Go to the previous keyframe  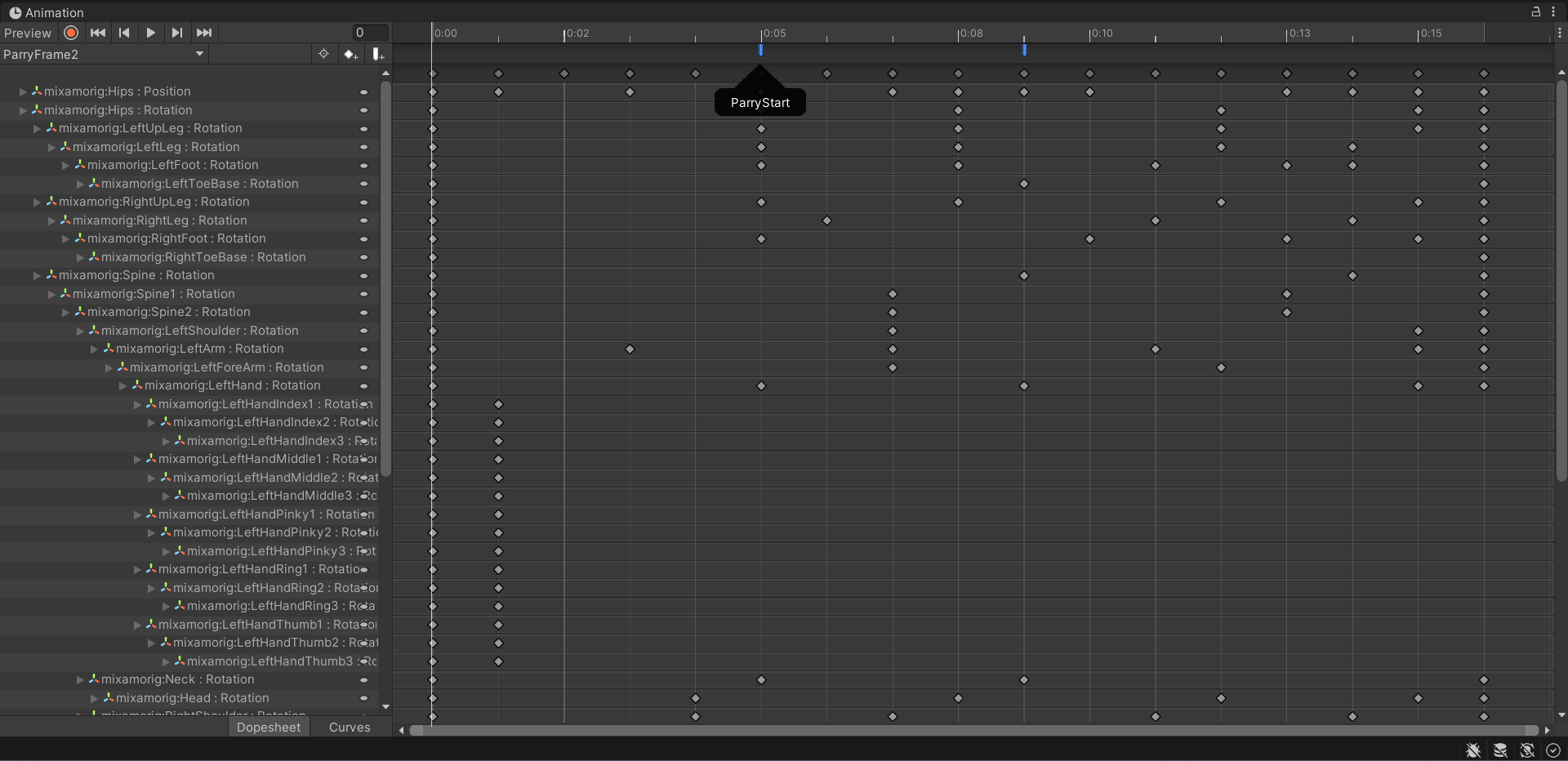click(124, 33)
